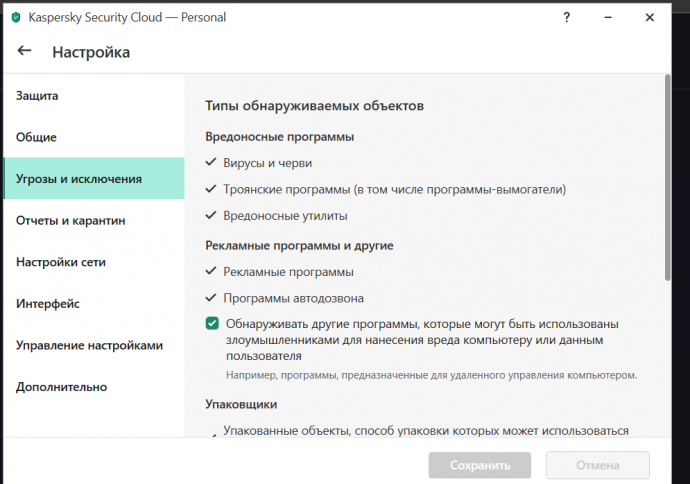The image size is (690, 484).
Task: Click the checkmark beside Вредоносные утилиты
Action: coord(211,215)
